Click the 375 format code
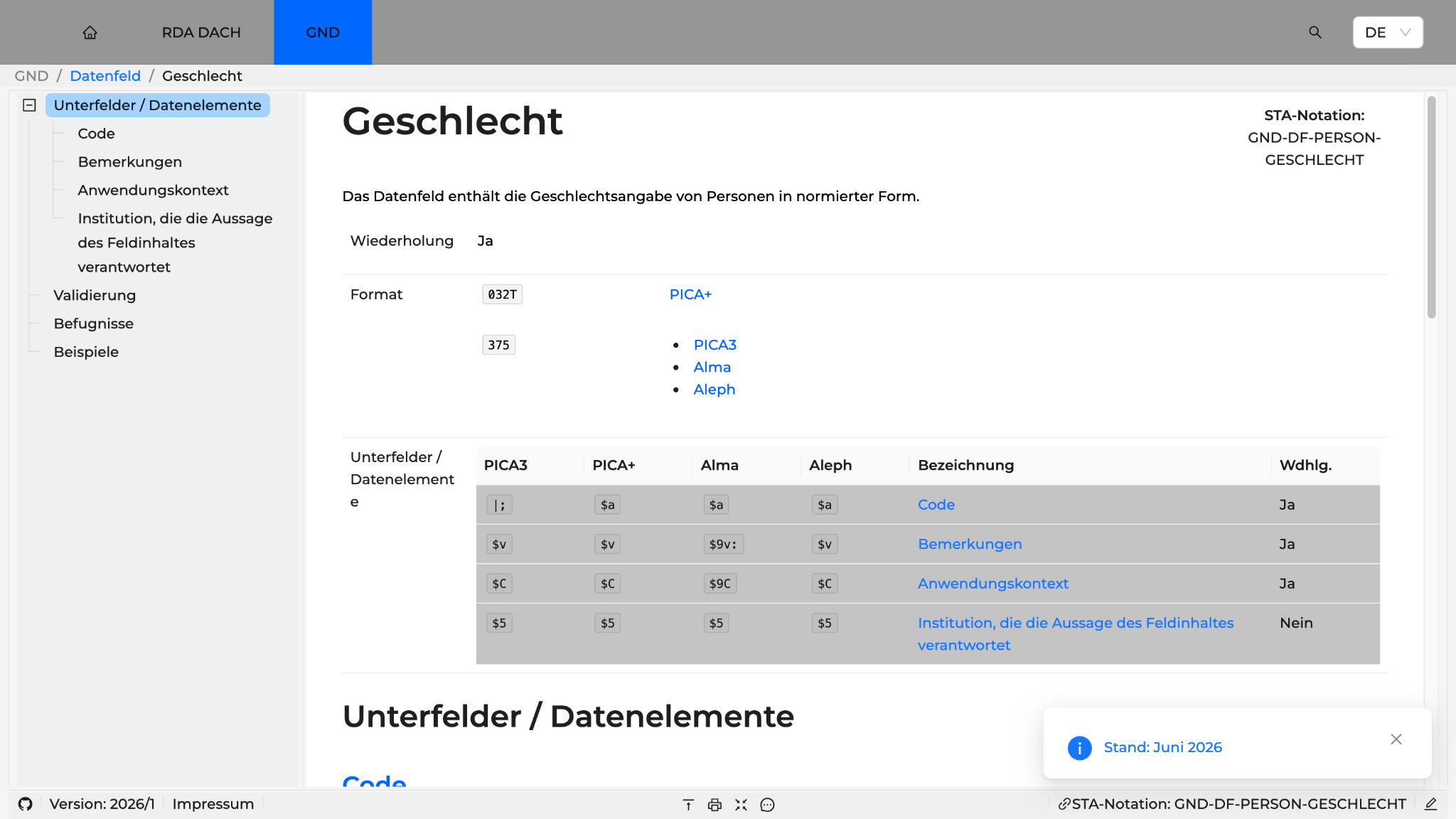Screen dimensions: 1456x819 point(498,345)
